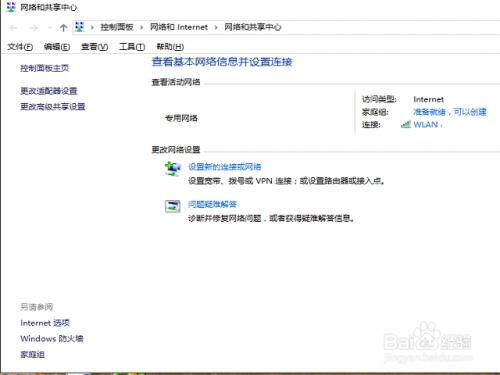
Task: Expand the chevron before 控制面板 in address bar
Action: (92, 27)
